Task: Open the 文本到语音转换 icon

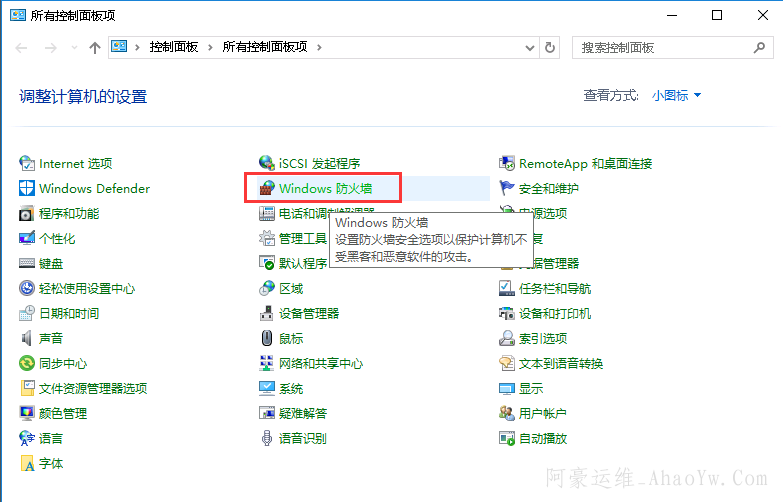Action: pos(507,363)
